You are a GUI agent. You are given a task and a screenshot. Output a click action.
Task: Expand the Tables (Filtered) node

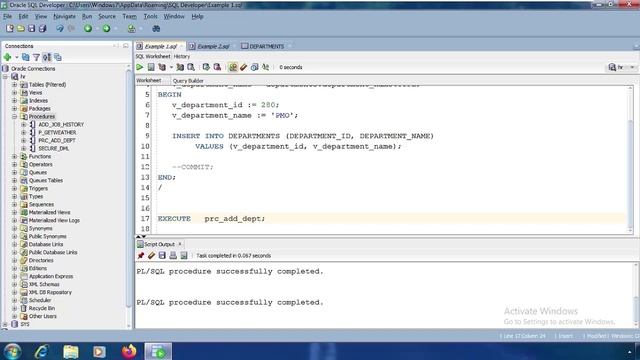point(15,85)
